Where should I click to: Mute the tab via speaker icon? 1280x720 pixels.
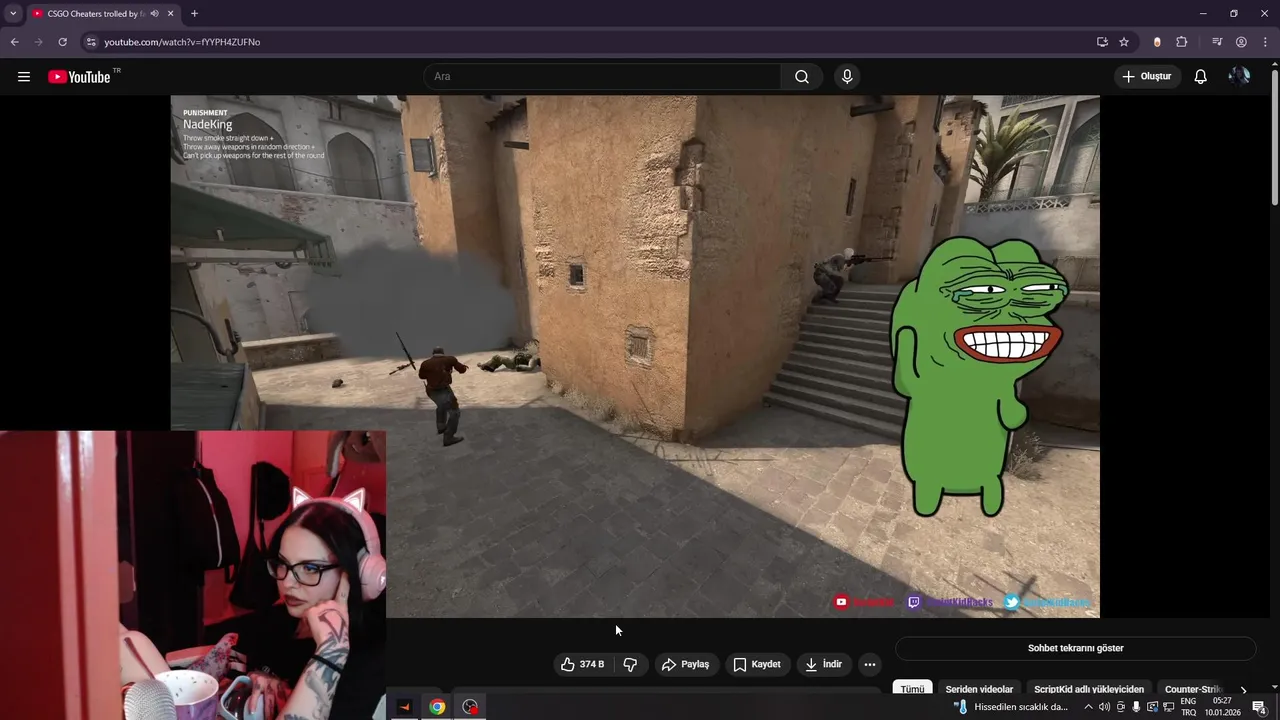pos(154,14)
